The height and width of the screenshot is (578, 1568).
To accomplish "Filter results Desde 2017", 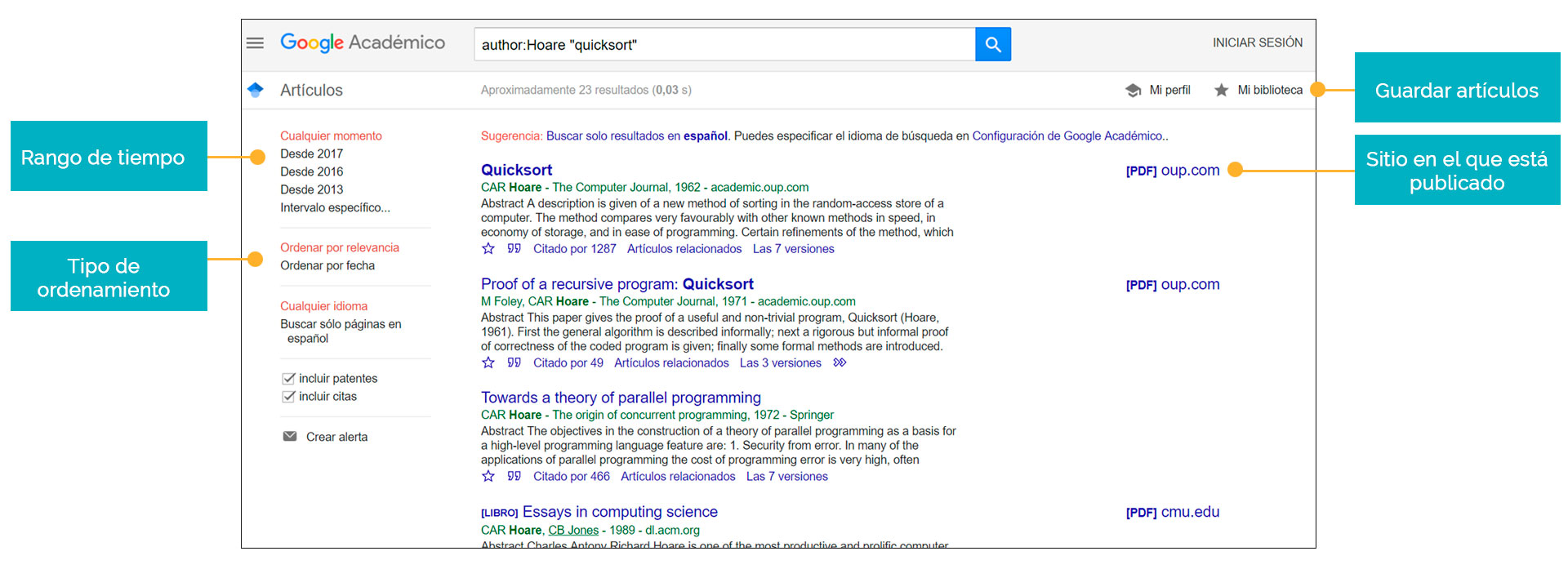I will click(311, 153).
